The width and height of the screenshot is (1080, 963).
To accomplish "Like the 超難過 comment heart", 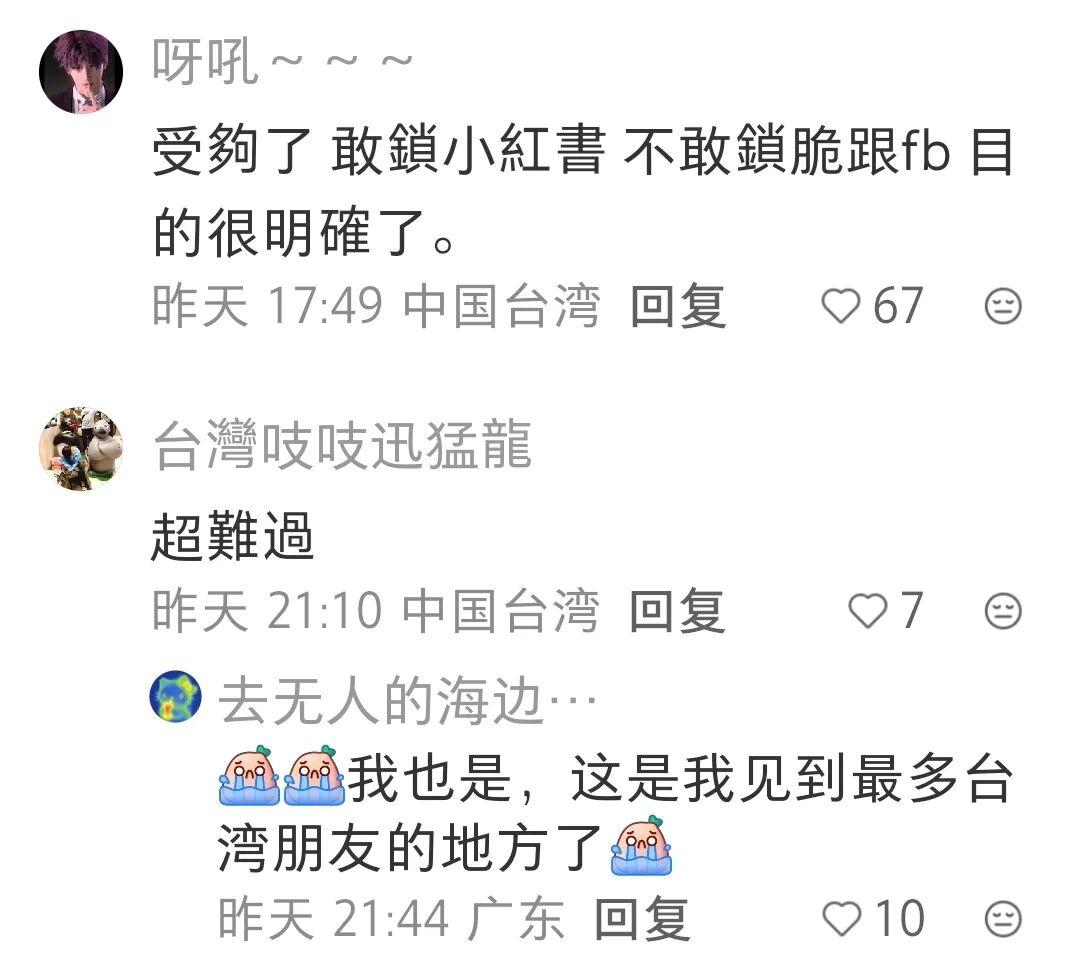I will (867, 611).
